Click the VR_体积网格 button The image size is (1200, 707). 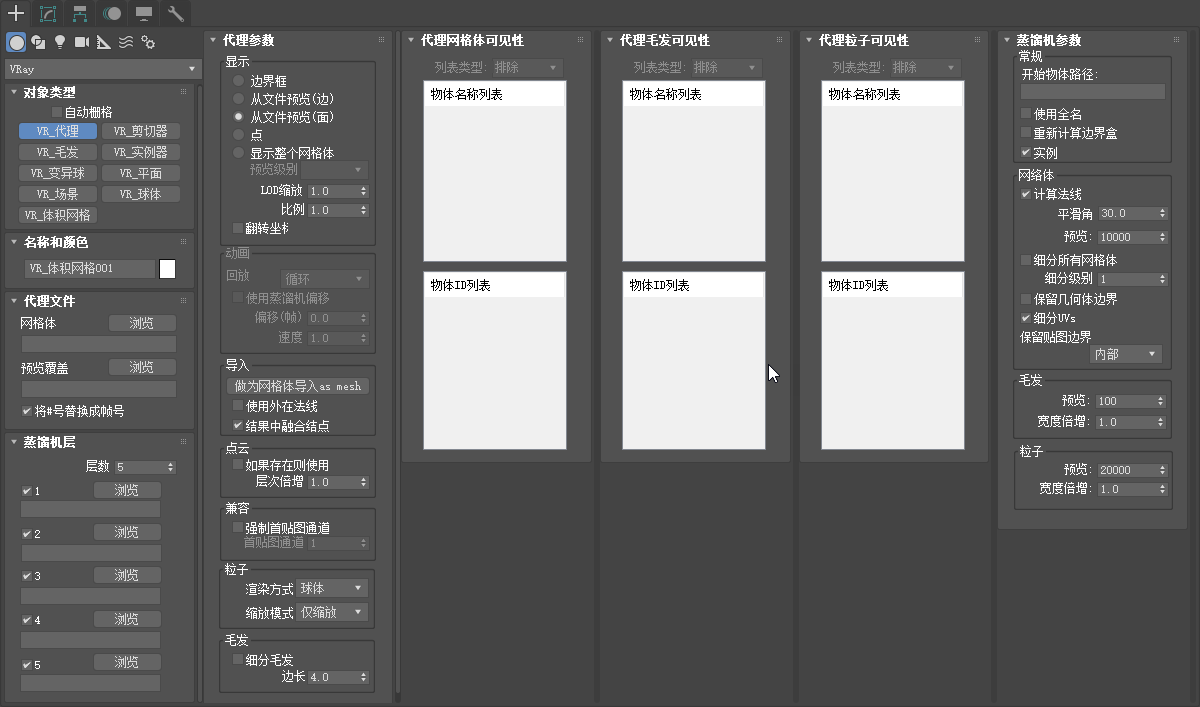point(58,215)
